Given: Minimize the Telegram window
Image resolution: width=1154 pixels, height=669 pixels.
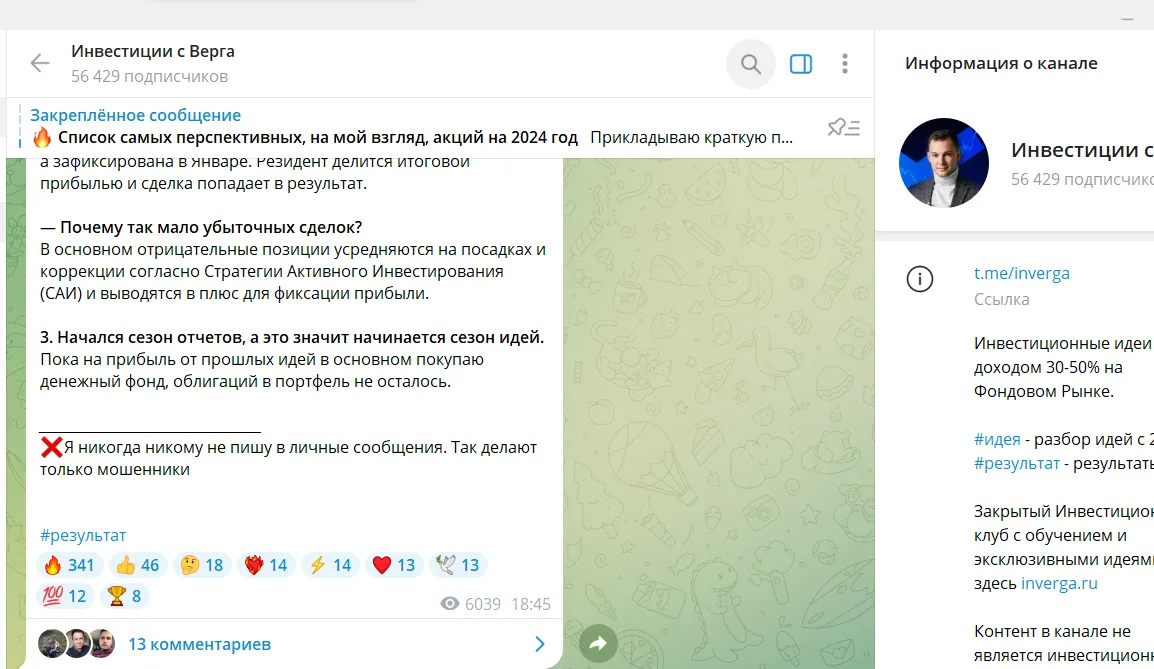Looking at the screenshot, I should click(x=1128, y=19).
